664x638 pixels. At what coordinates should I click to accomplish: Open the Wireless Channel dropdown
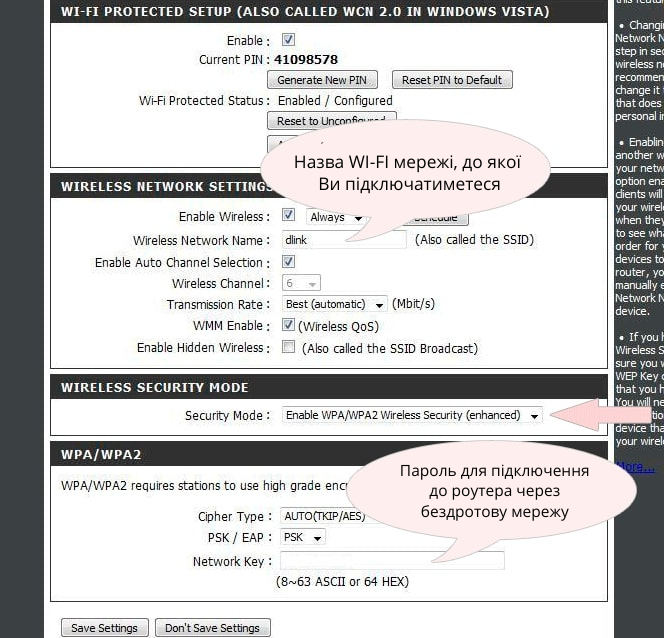click(300, 283)
